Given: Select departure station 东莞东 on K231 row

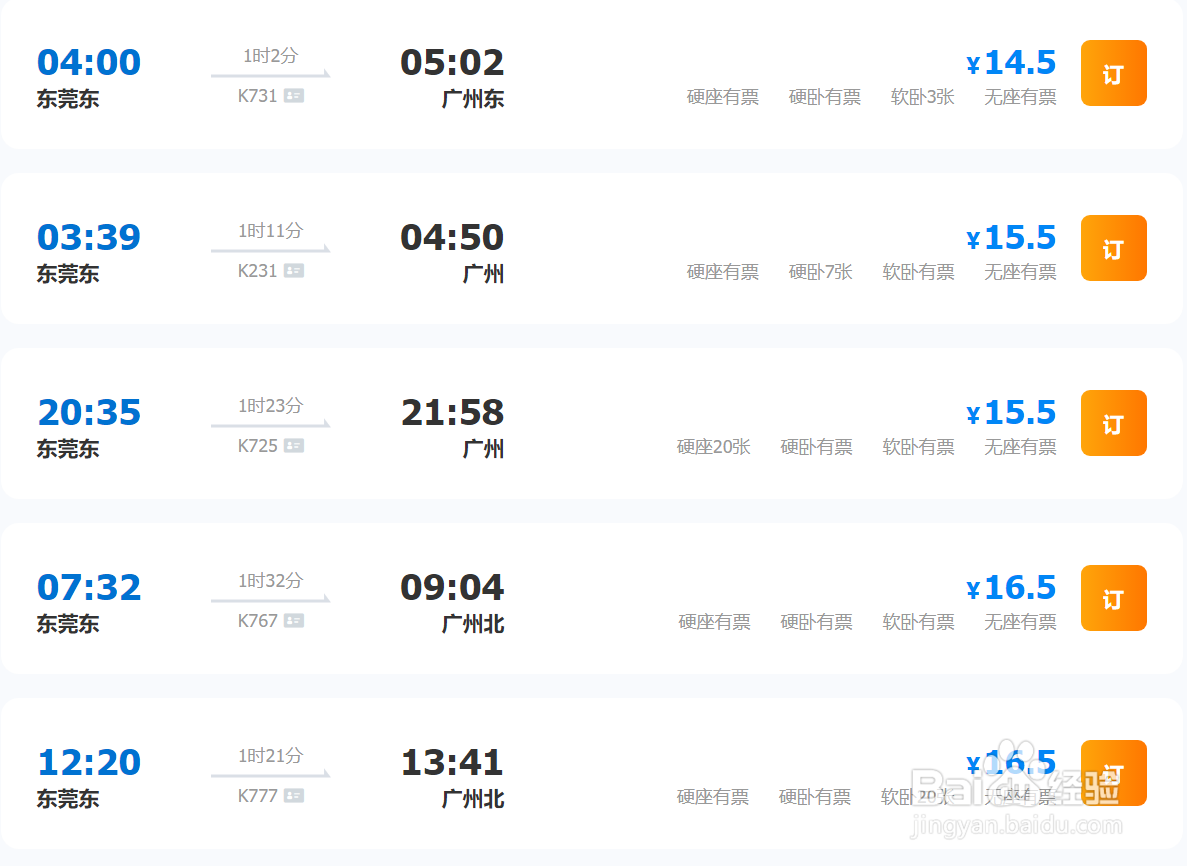Looking at the screenshot, I should [x=67, y=274].
